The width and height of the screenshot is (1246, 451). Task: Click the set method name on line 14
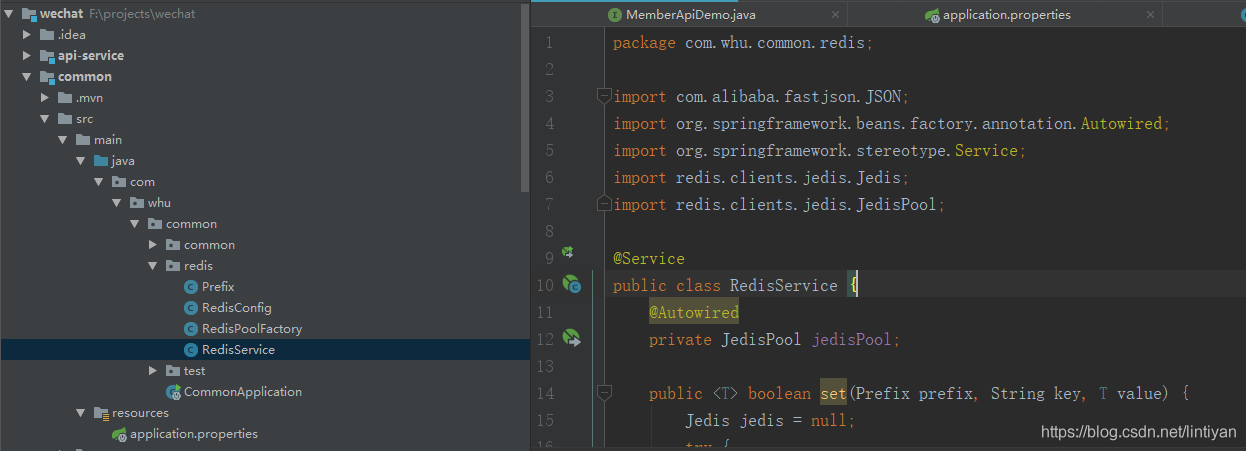point(833,393)
